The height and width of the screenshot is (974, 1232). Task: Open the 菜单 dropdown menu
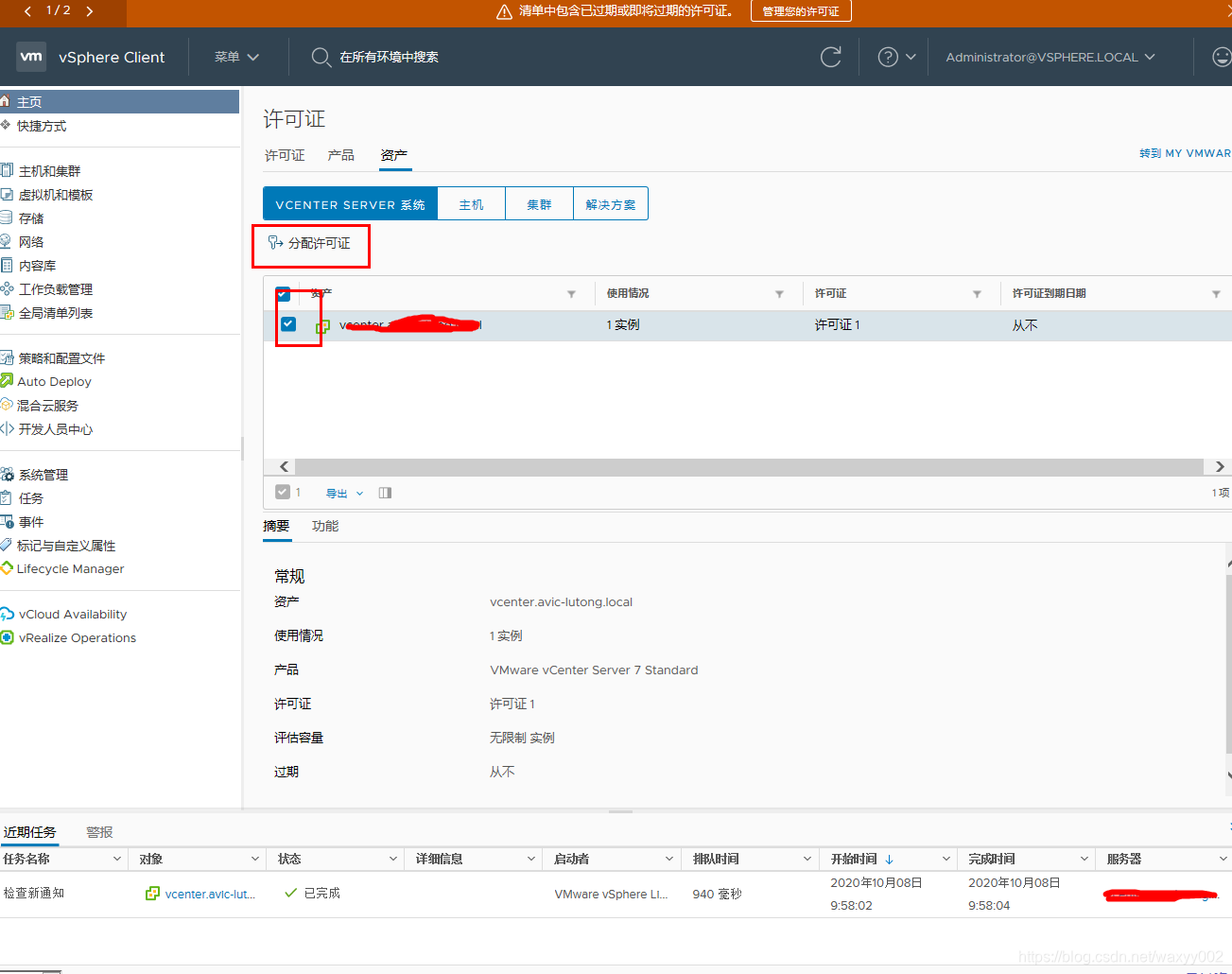tap(236, 57)
